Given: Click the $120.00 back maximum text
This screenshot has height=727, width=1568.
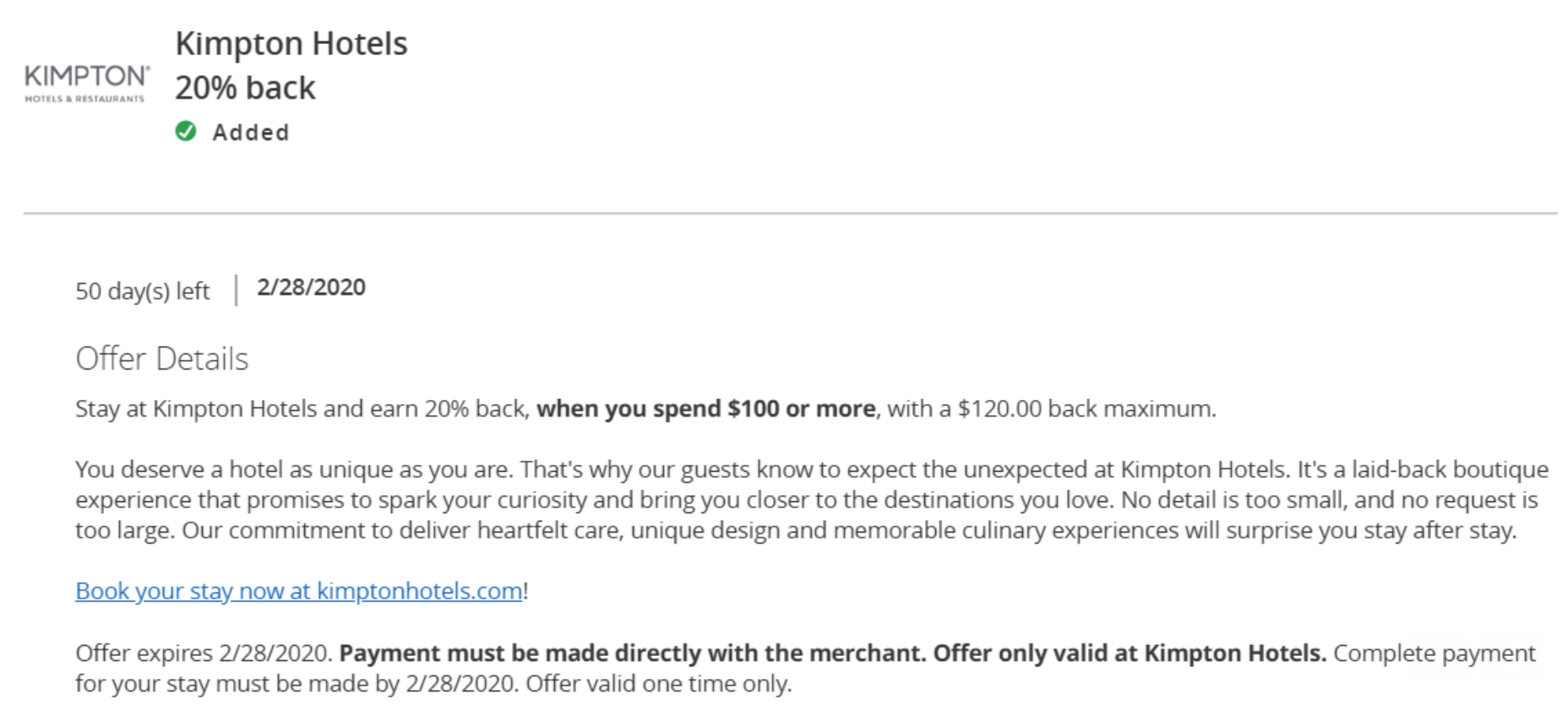Looking at the screenshot, I should click(1086, 409).
